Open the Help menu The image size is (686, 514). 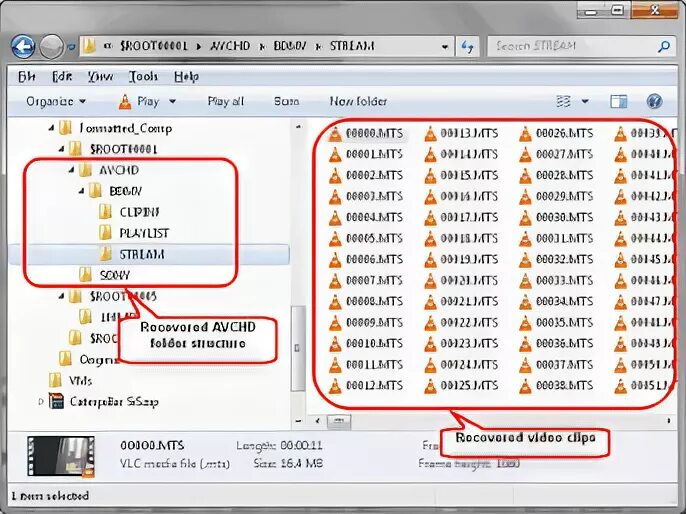186,77
